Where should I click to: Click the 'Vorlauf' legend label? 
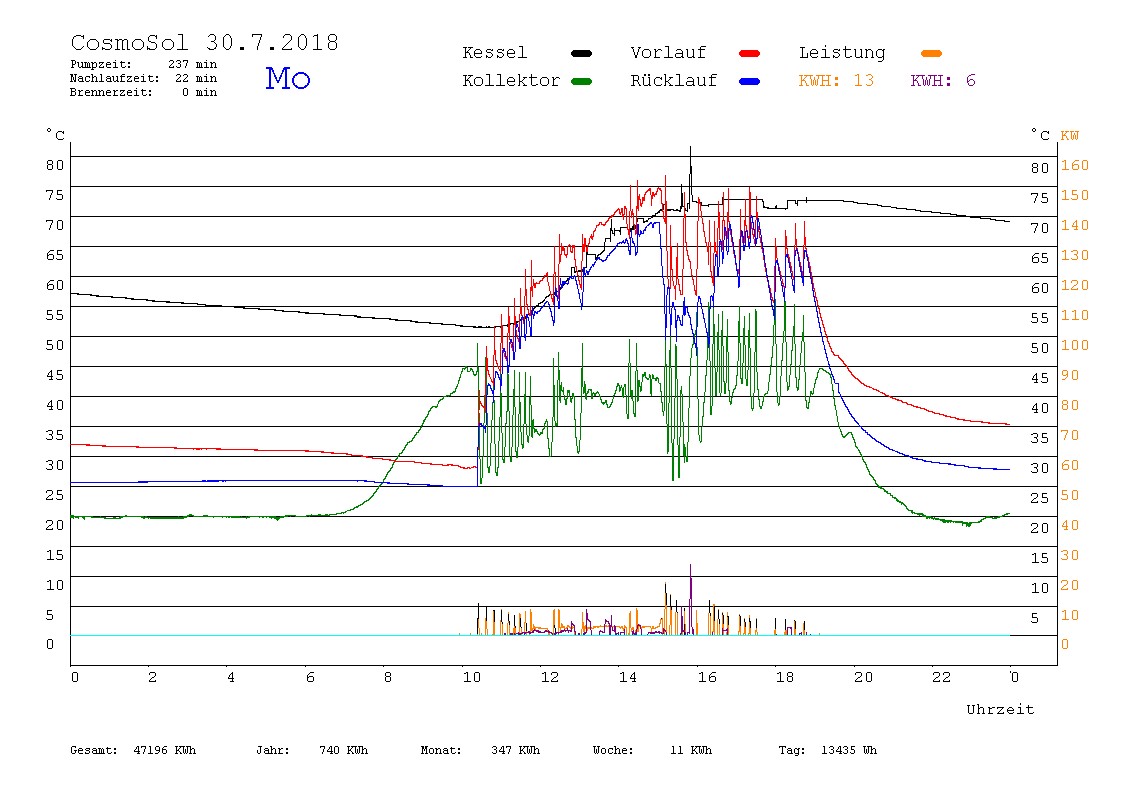[668, 53]
